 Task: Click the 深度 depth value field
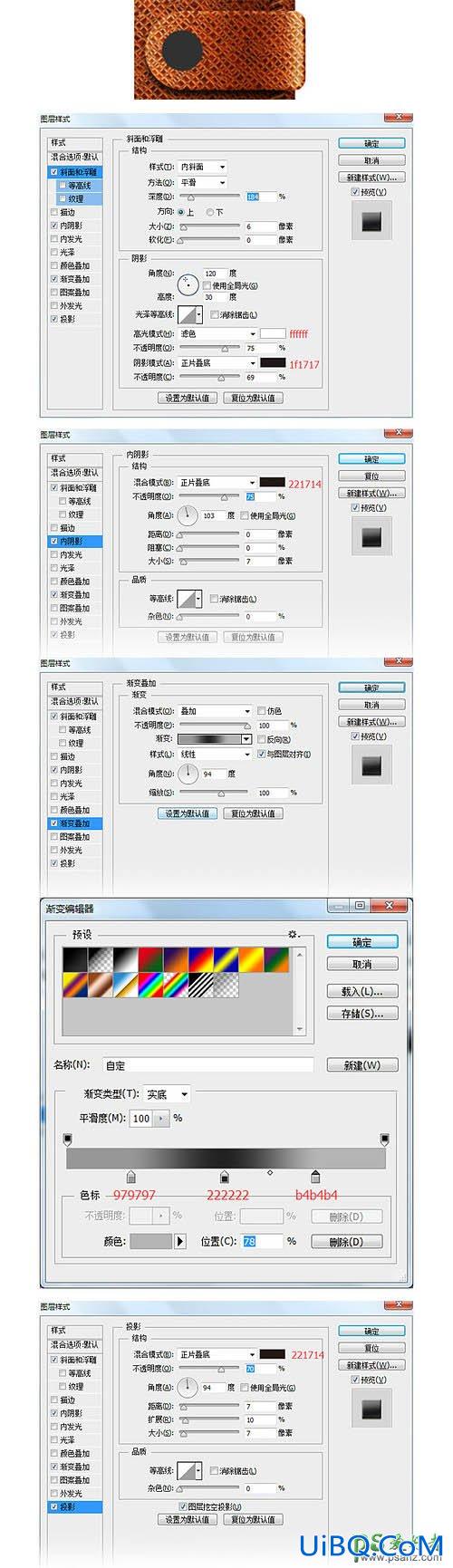pos(261,197)
